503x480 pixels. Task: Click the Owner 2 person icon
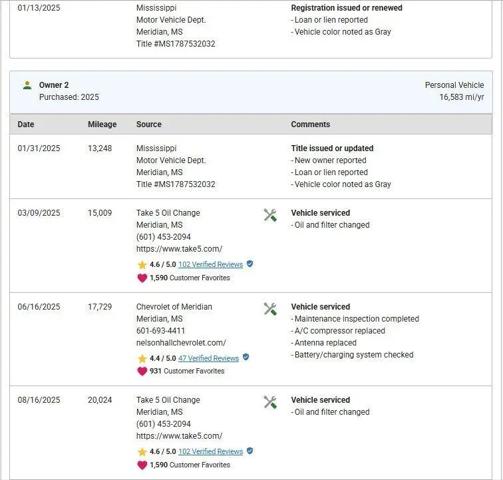(27, 85)
